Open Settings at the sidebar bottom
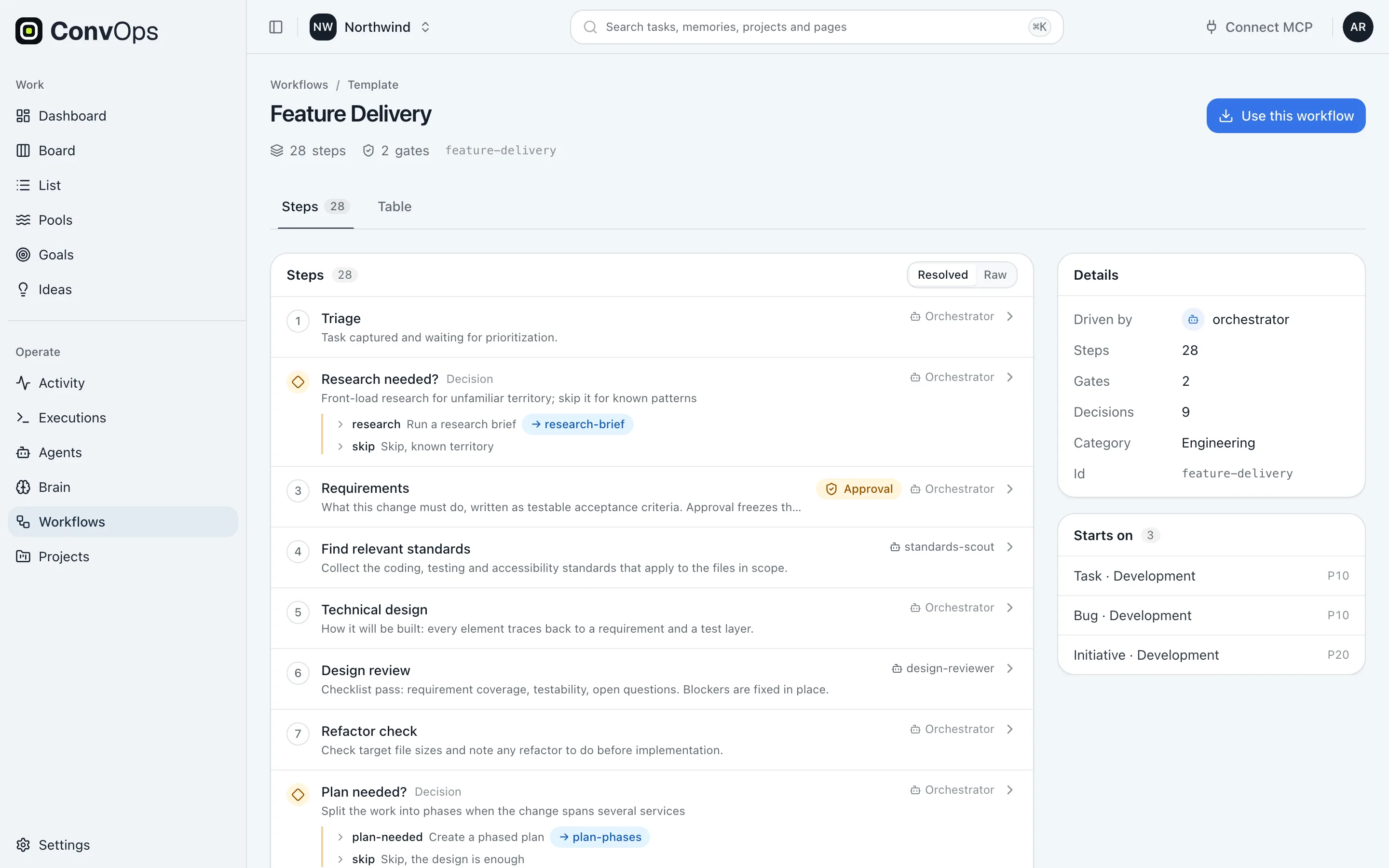Screen dimensions: 1389x868 [x=123, y=845]
